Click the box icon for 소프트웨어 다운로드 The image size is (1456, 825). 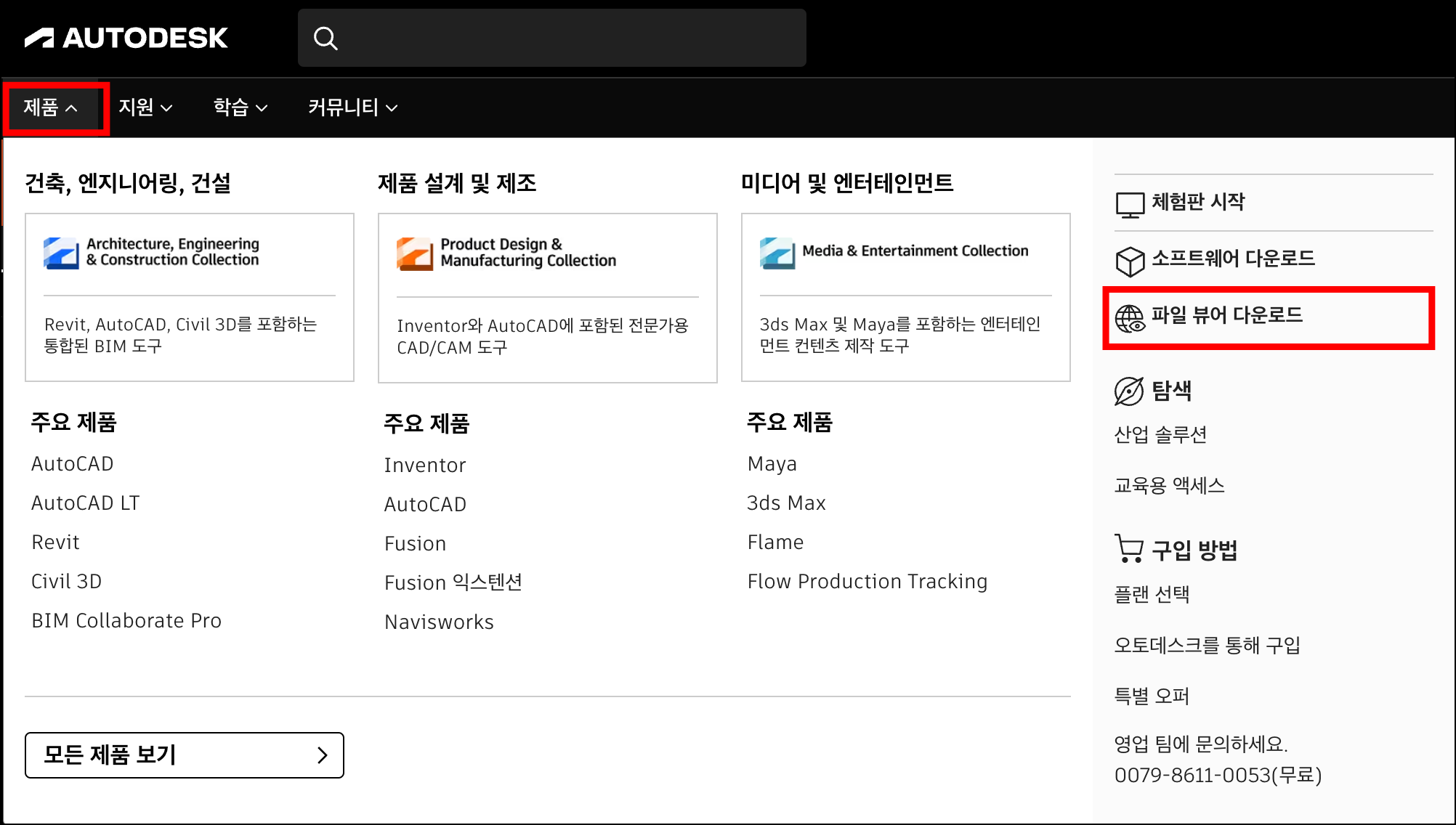pyautogui.click(x=1130, y=261)
